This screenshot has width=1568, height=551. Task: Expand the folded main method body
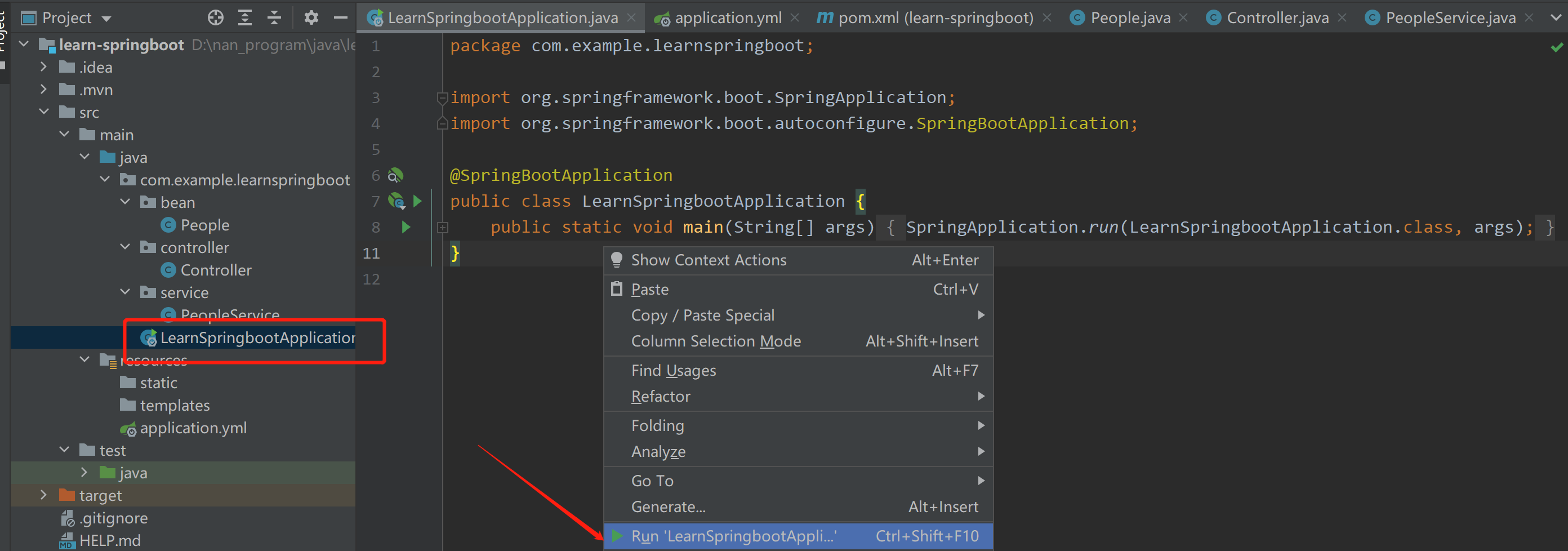coord(443,227)
